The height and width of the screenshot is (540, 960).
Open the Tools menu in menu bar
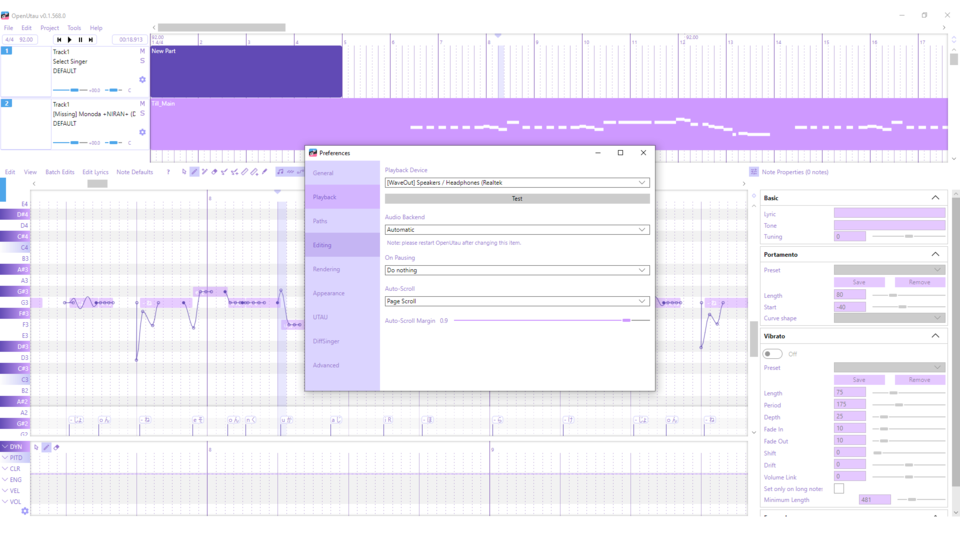click(74, 28)
